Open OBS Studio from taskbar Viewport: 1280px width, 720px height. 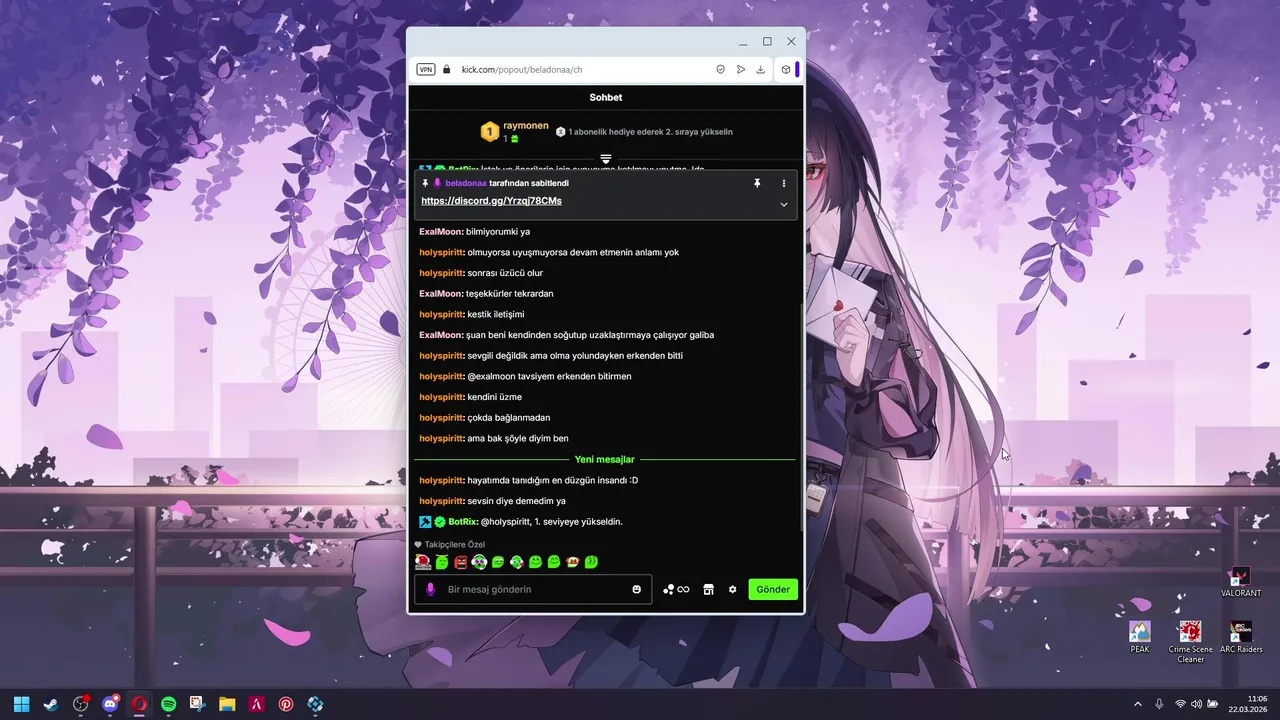(81, 704)
